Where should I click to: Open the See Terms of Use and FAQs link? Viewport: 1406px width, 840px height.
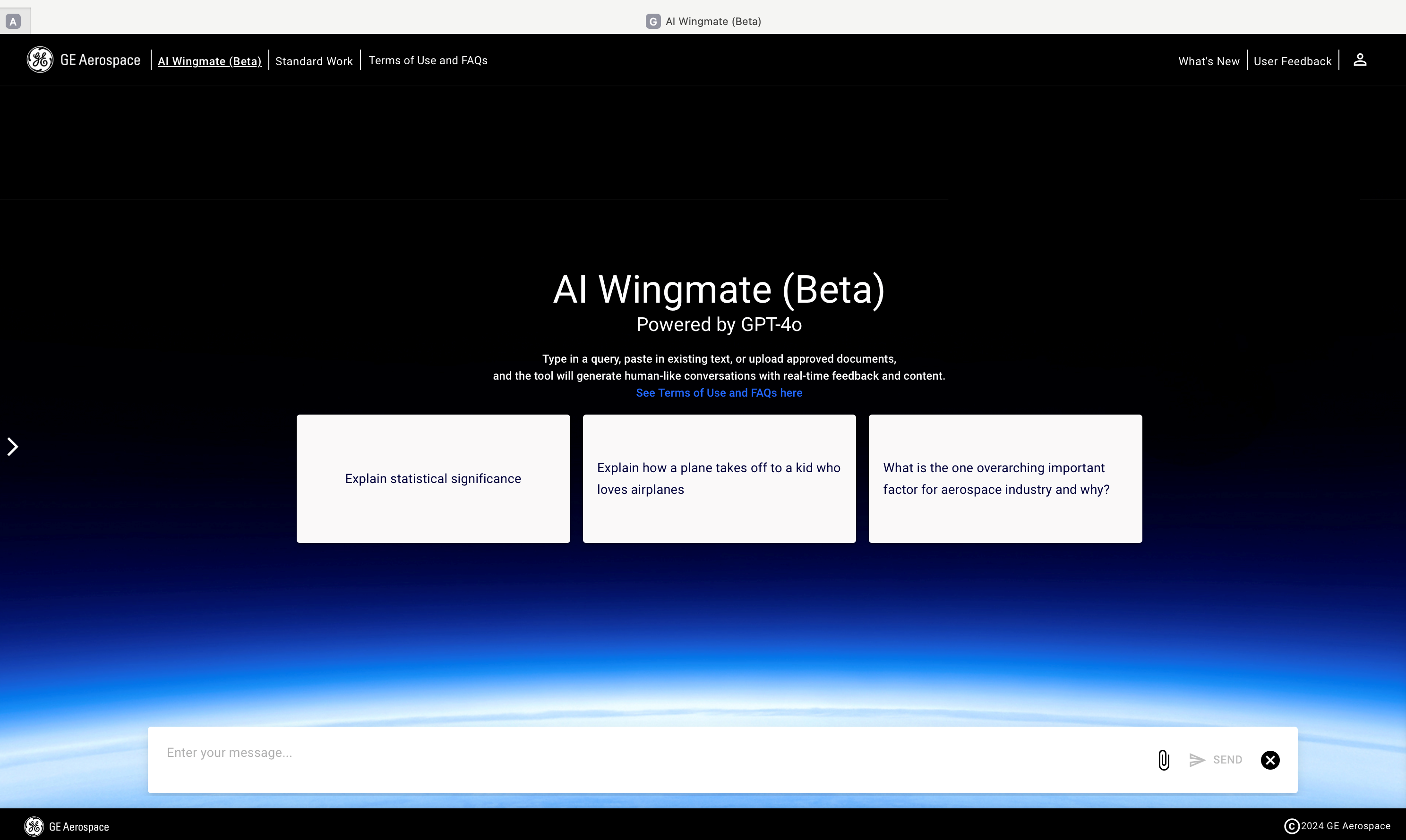coord(718,392)
